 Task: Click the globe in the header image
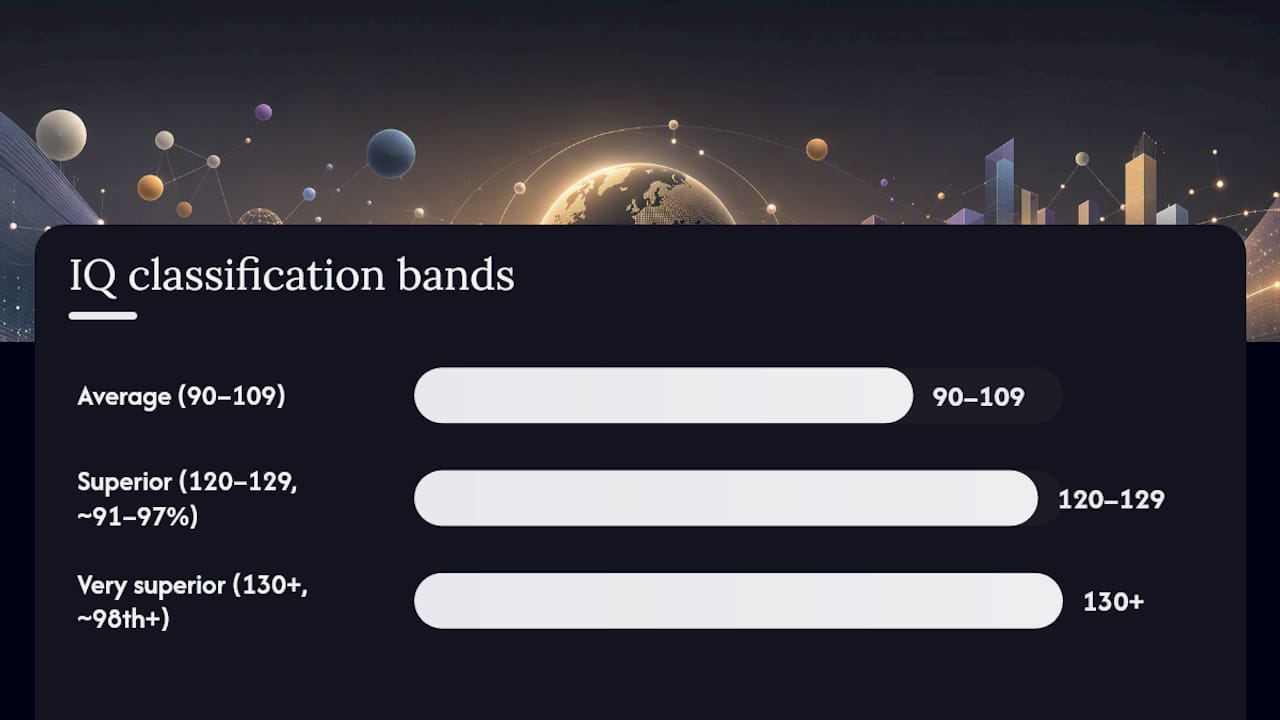click(x=638, y=195)
